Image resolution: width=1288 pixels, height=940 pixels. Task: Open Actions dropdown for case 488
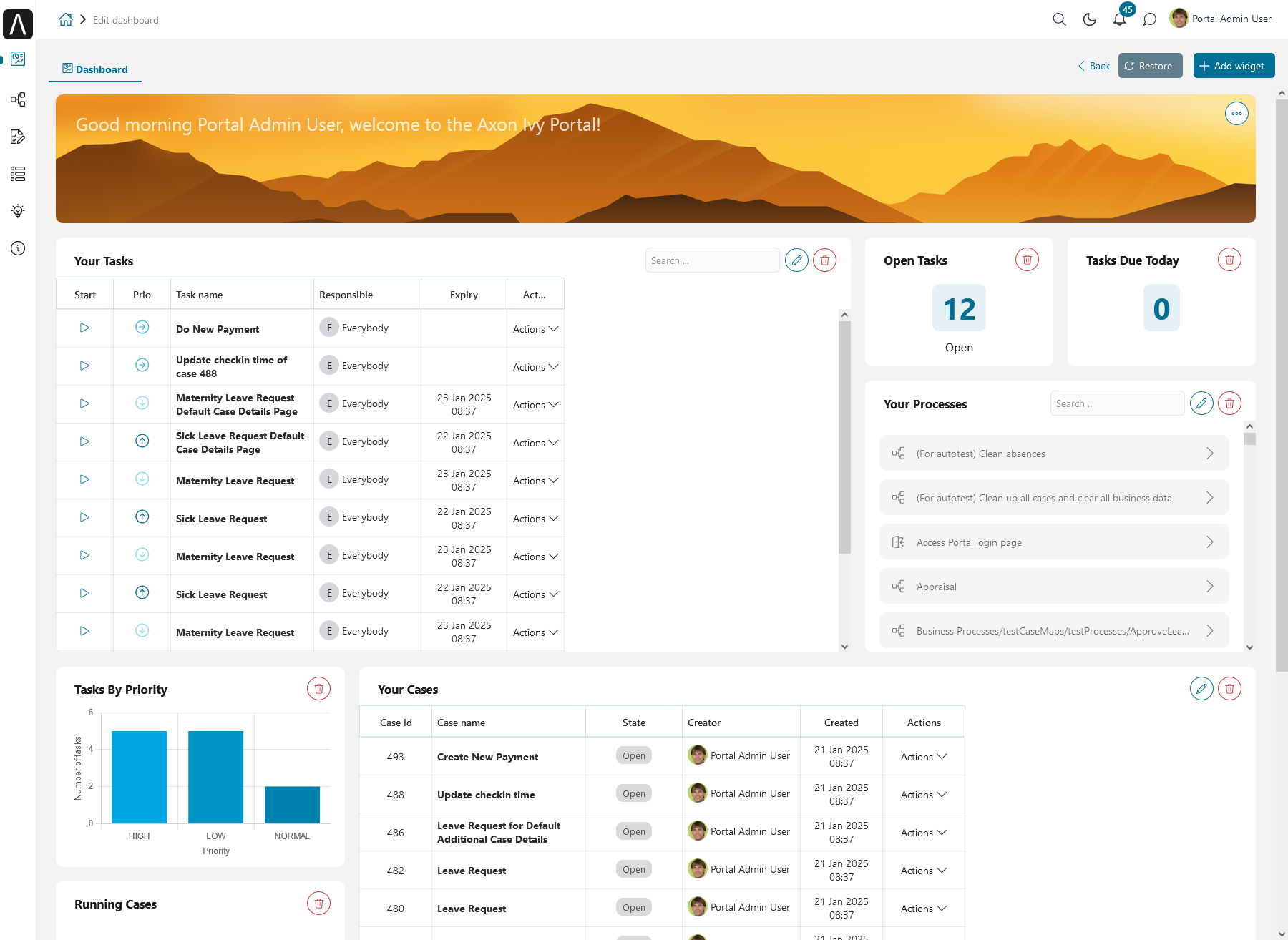click(x=923, y=795)
